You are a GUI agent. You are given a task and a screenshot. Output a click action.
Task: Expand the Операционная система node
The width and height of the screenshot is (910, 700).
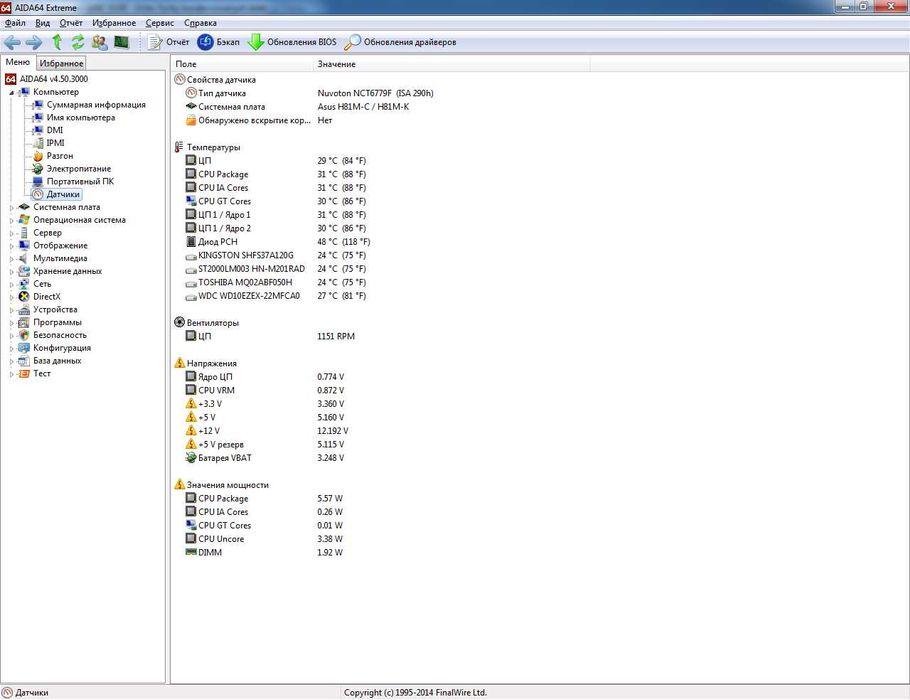point(12,220)
